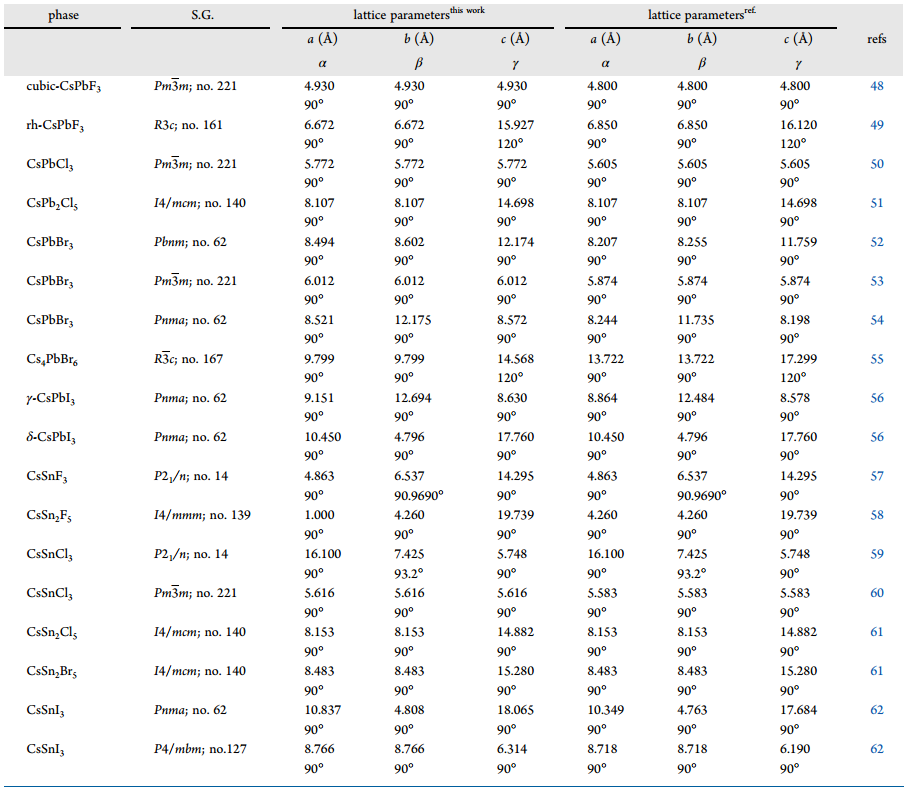Click reference 51 in the CsPb2Cl5 row
Image resolution: width=907 pixels, height=790 pixels.
click(x=877, y=203)
